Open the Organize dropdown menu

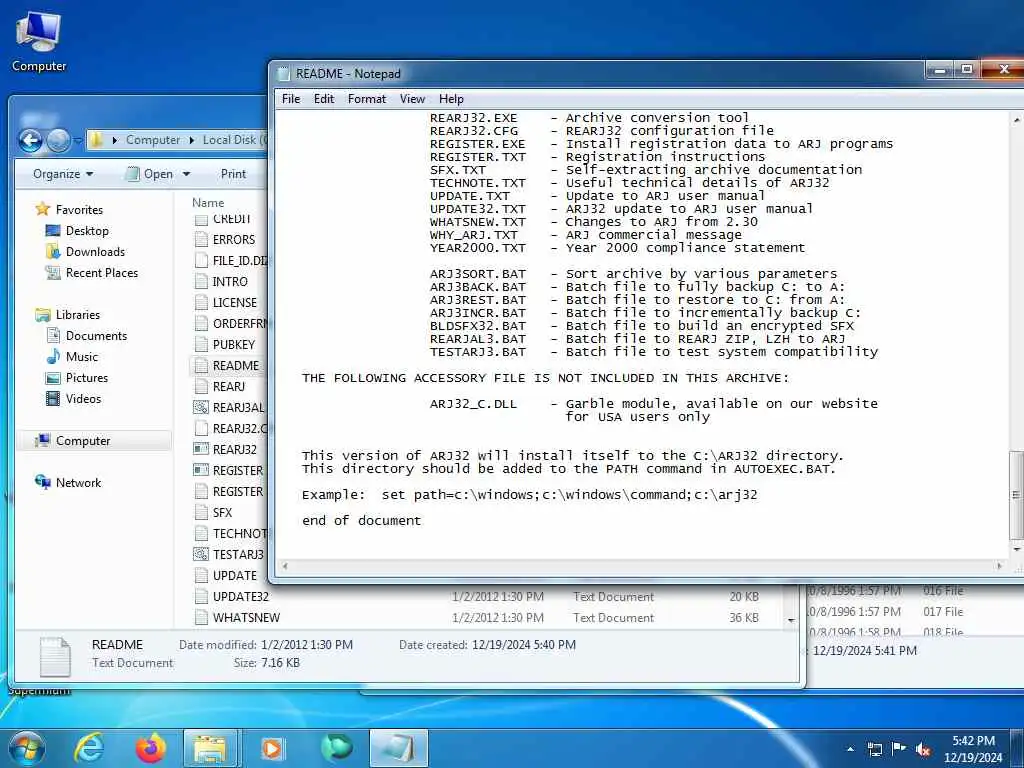[x=63, y=174]
